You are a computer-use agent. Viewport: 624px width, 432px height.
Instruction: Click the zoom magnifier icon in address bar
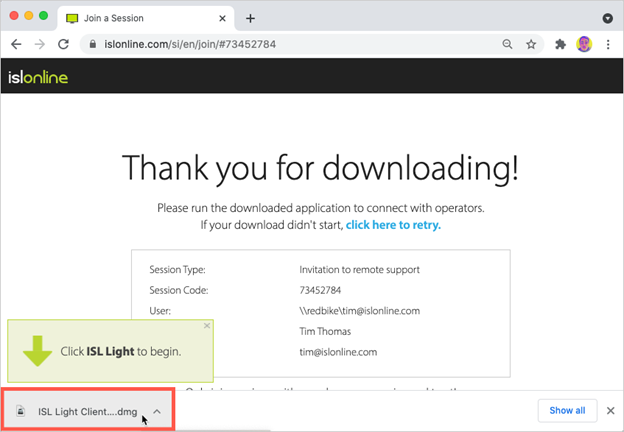[x=507, y=44]
